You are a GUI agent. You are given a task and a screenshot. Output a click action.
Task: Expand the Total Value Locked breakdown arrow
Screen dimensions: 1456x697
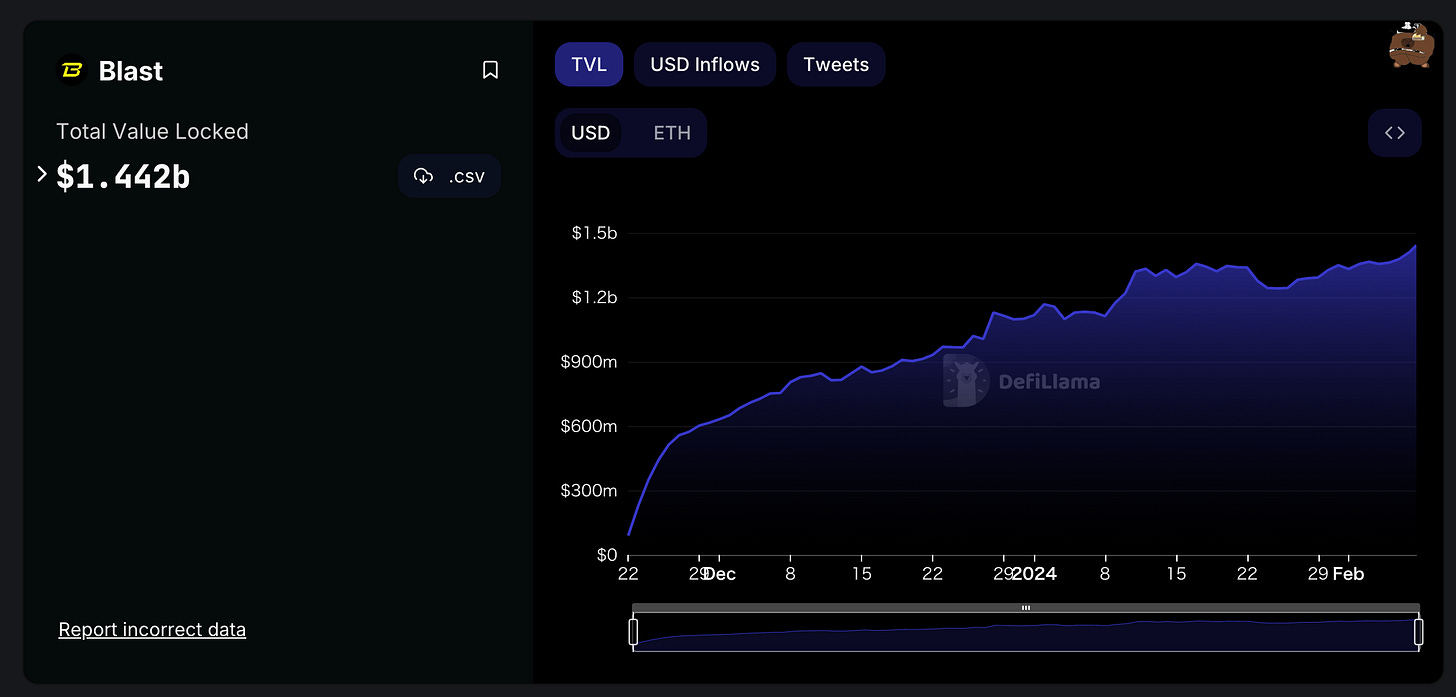[x=42, y=175]
